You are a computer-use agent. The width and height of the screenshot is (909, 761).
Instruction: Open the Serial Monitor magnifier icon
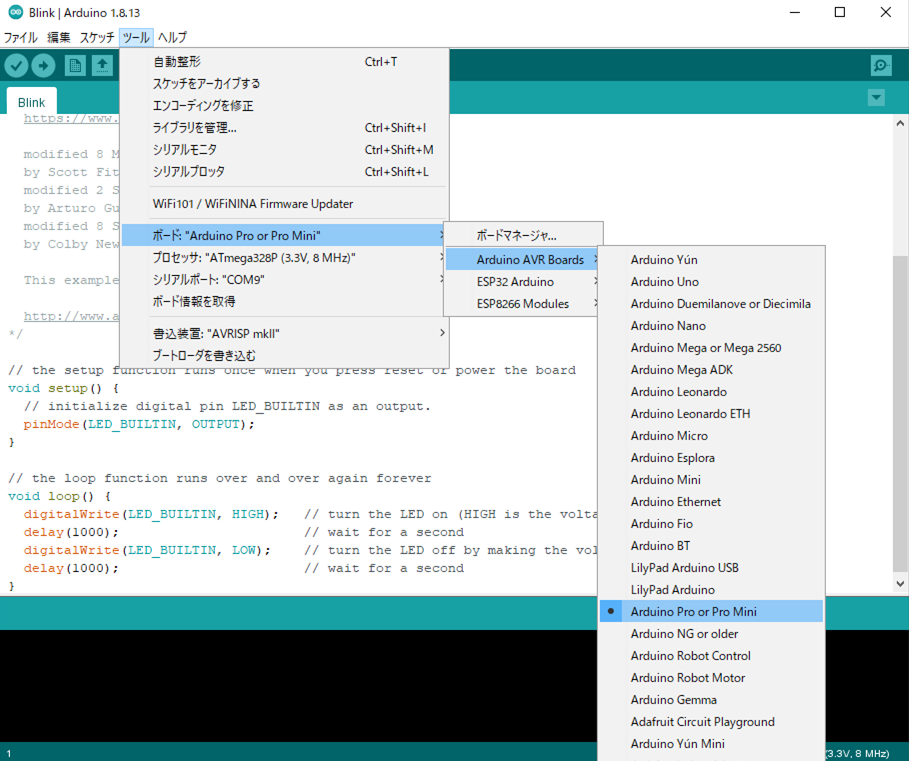[881, 65]
